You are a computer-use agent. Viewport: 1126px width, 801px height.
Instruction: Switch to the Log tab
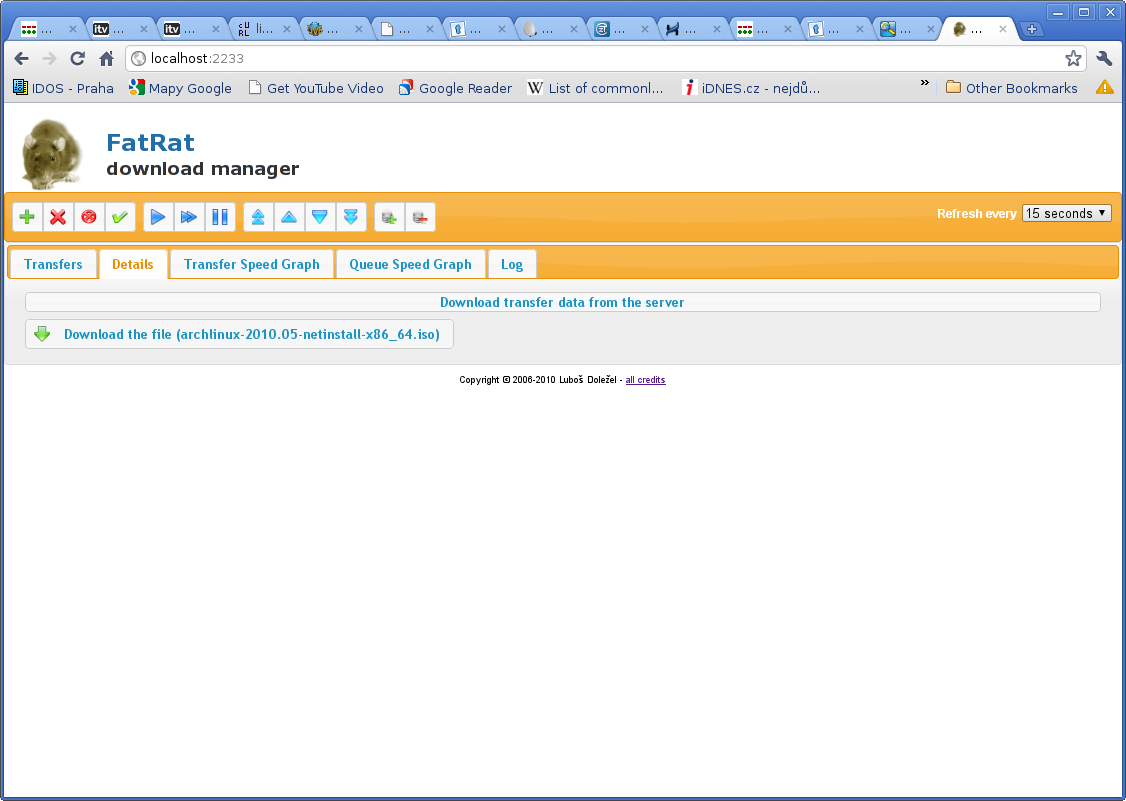point(512,264)
